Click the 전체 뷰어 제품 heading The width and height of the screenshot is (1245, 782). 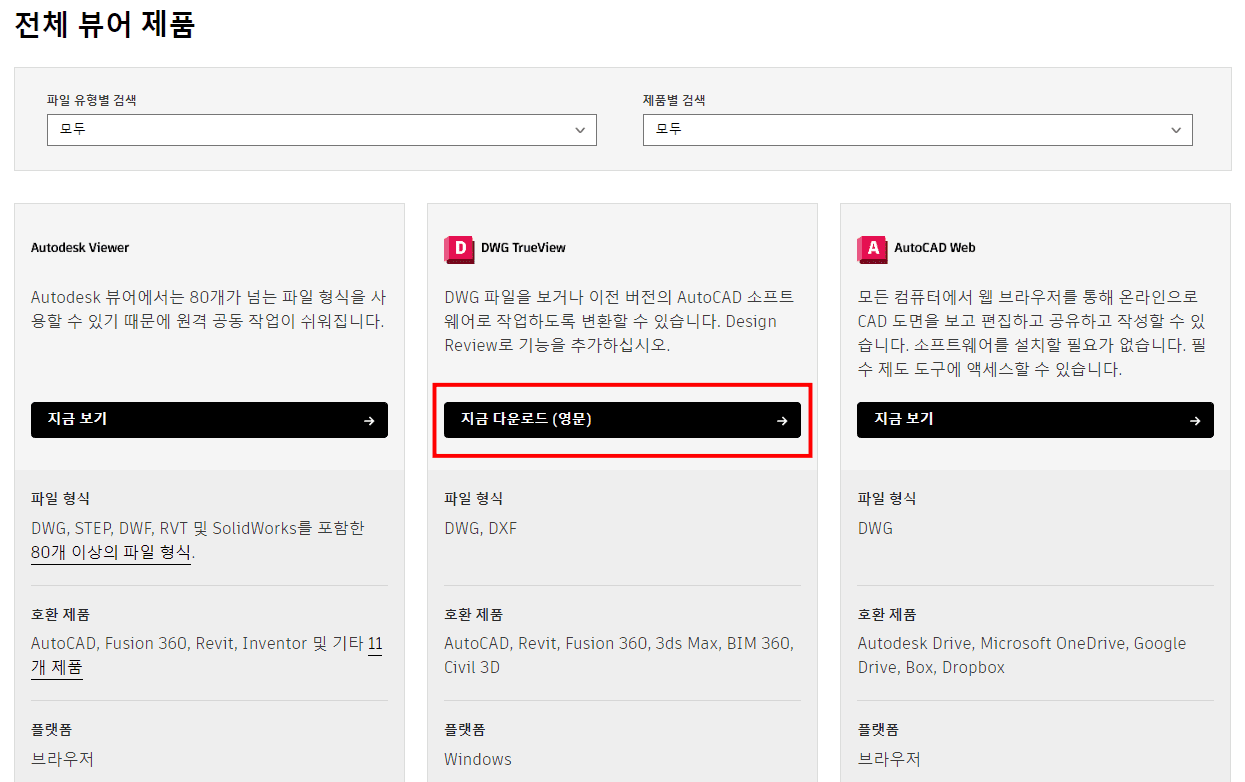(x=104, y=24)
